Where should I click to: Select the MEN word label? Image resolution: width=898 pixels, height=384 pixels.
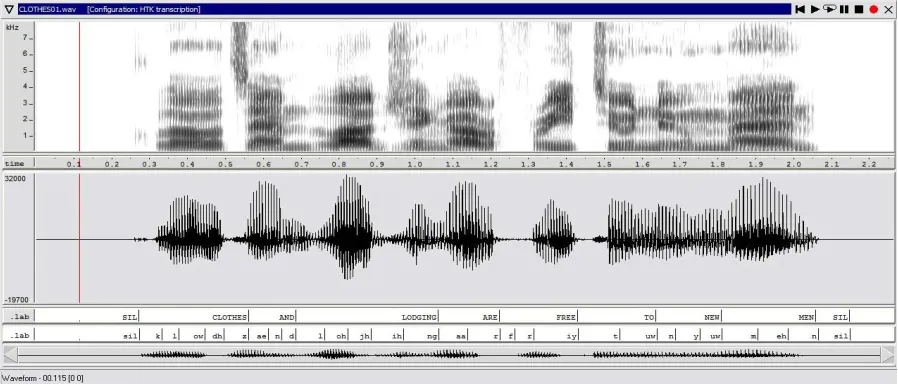806,317
